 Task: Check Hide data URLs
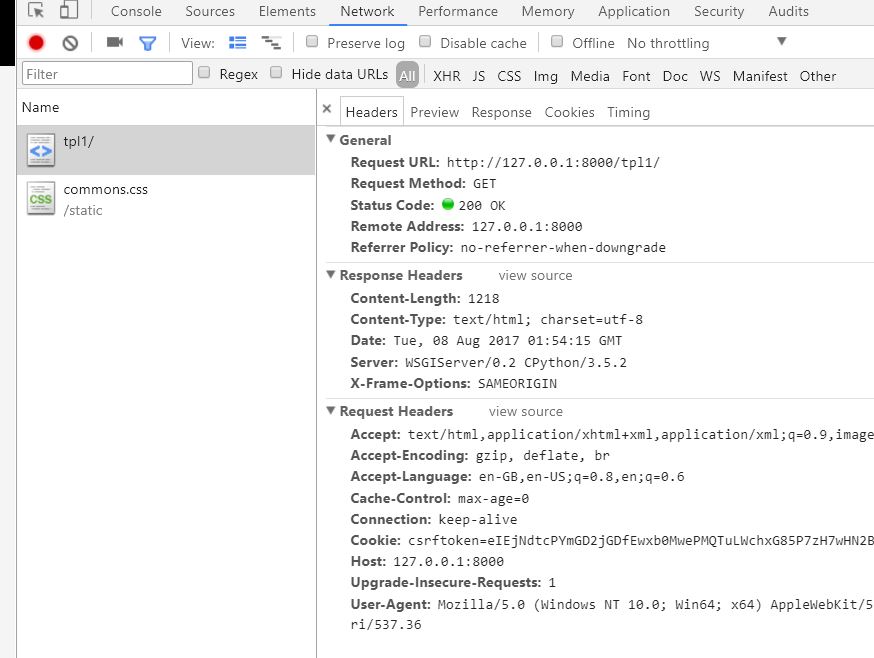coord(276,72)
